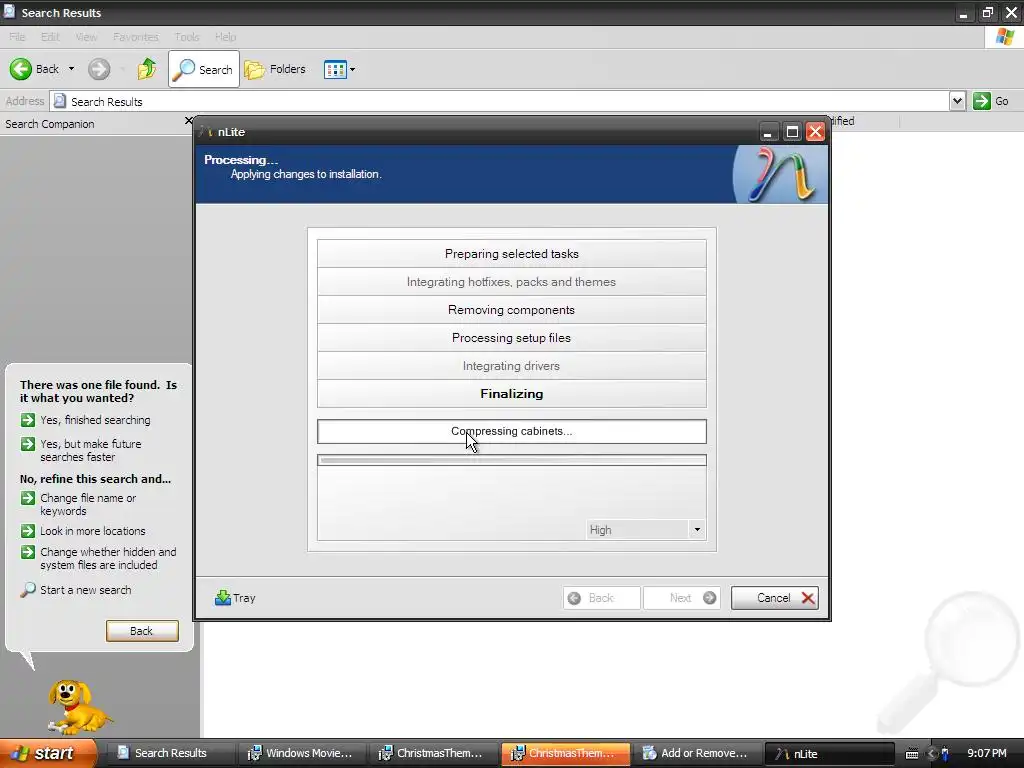
Task: Toggle the Search pane button
Action: coord(204,69)
